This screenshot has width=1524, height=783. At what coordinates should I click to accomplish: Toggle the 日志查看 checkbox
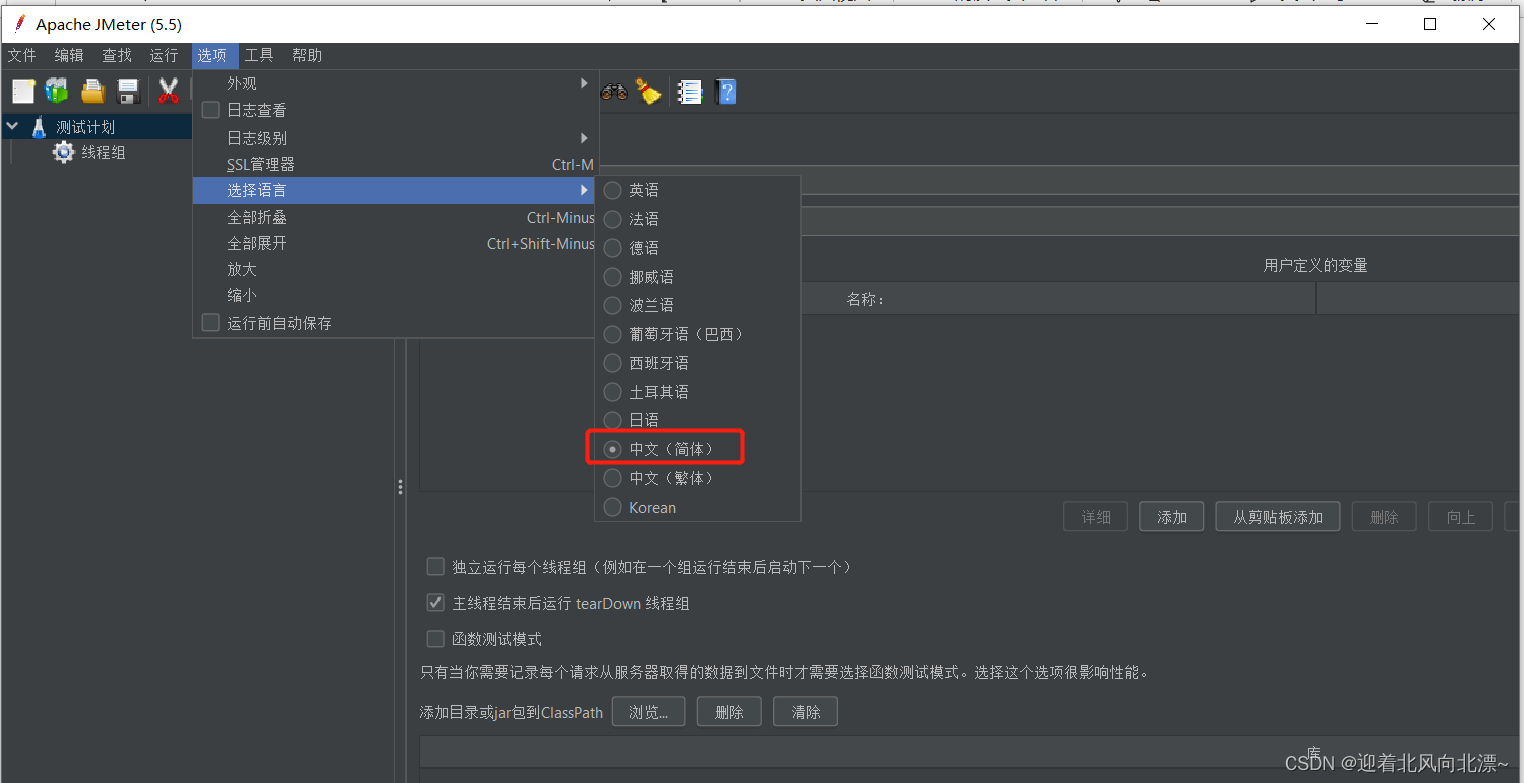[x=211, y=110]
